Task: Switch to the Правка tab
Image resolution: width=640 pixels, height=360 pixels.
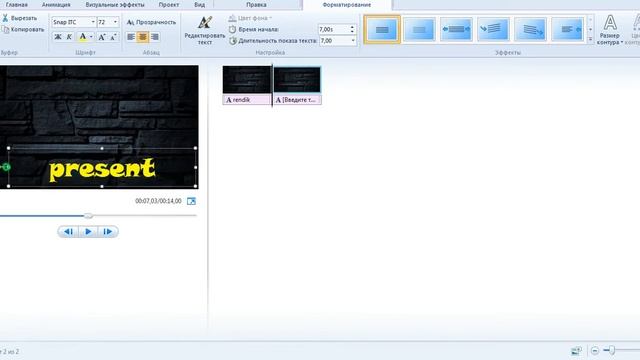Action: (x=256, y=5)
